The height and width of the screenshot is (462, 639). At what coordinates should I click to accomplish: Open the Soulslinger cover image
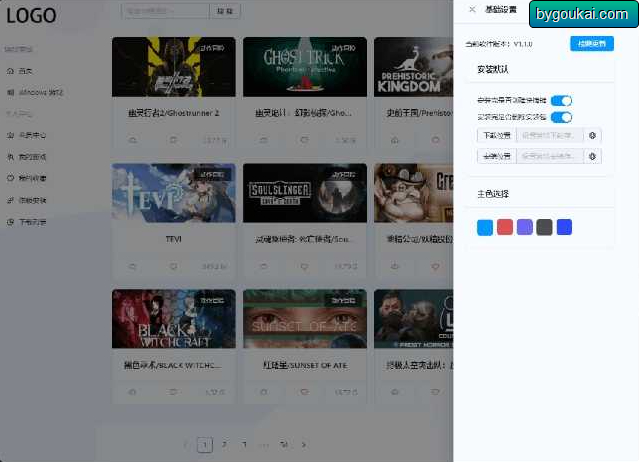pos(305,193)
